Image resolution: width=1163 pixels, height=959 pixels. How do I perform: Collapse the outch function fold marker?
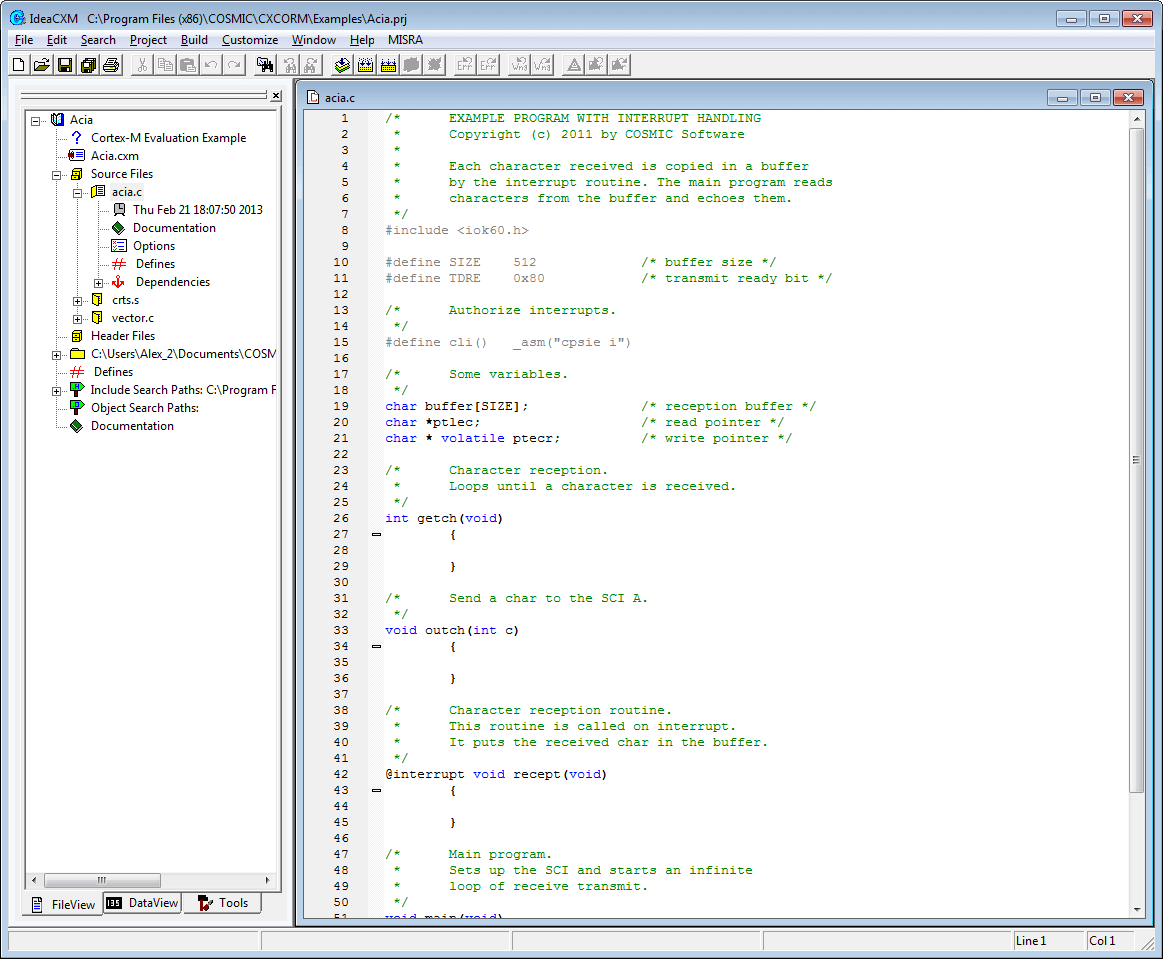376,646
